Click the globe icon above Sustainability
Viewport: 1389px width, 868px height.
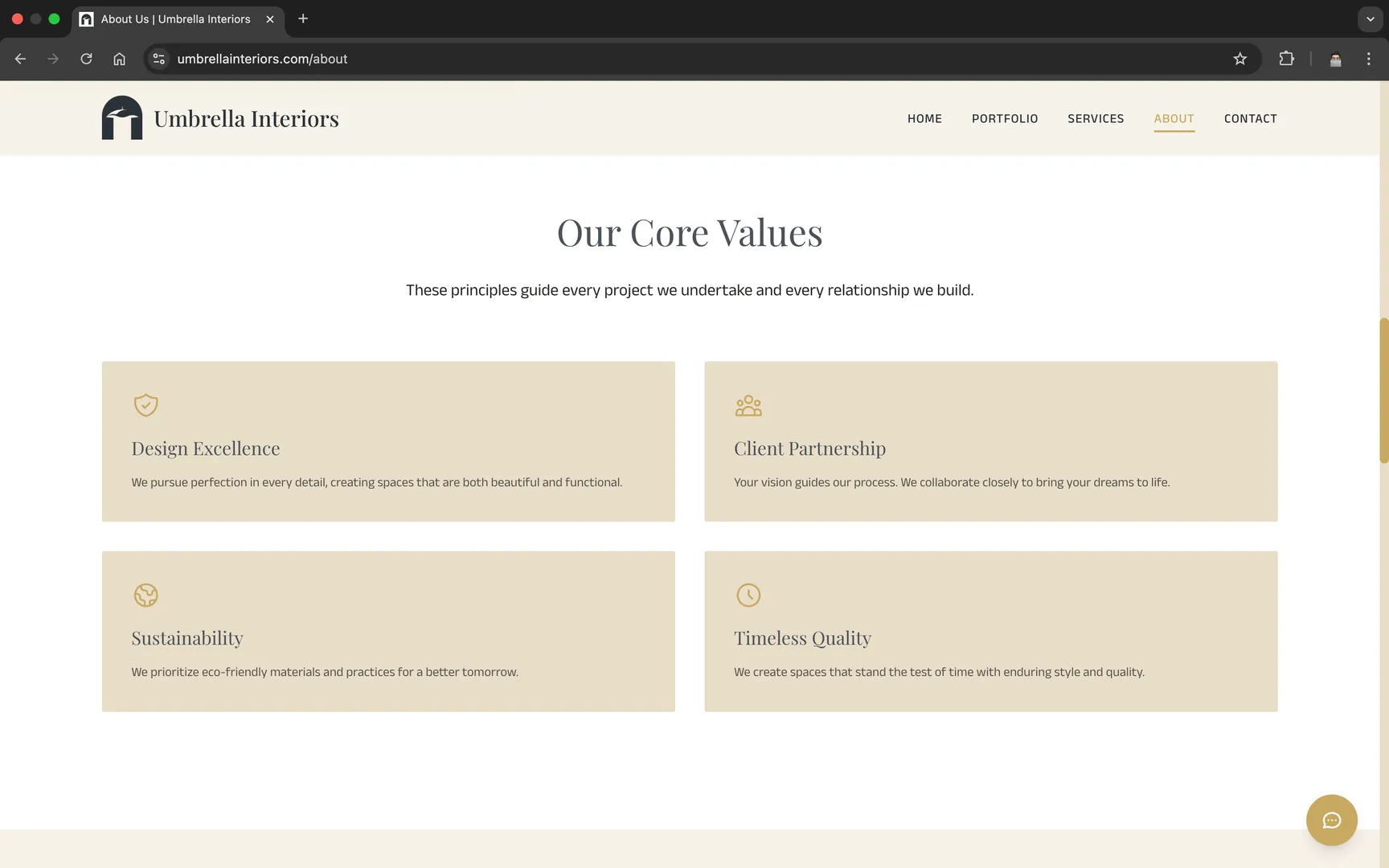coord(145,595)
